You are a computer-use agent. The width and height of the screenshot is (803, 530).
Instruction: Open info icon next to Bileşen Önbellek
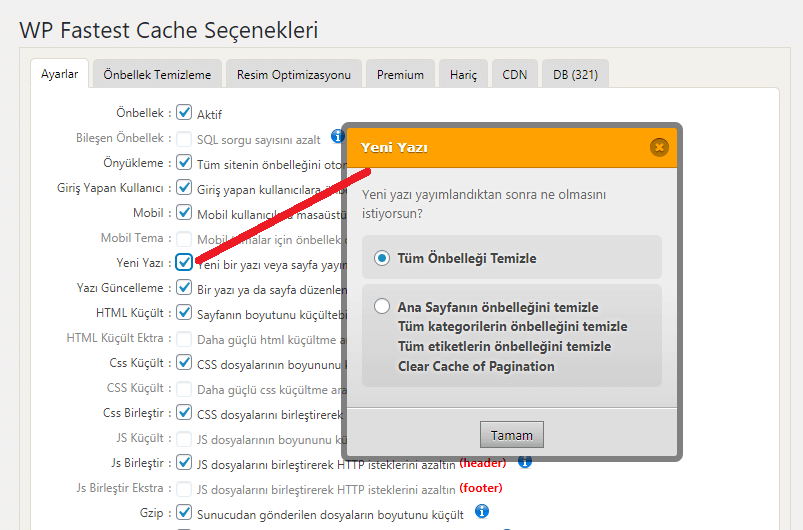pyautogui.click(x=337, y=136)
